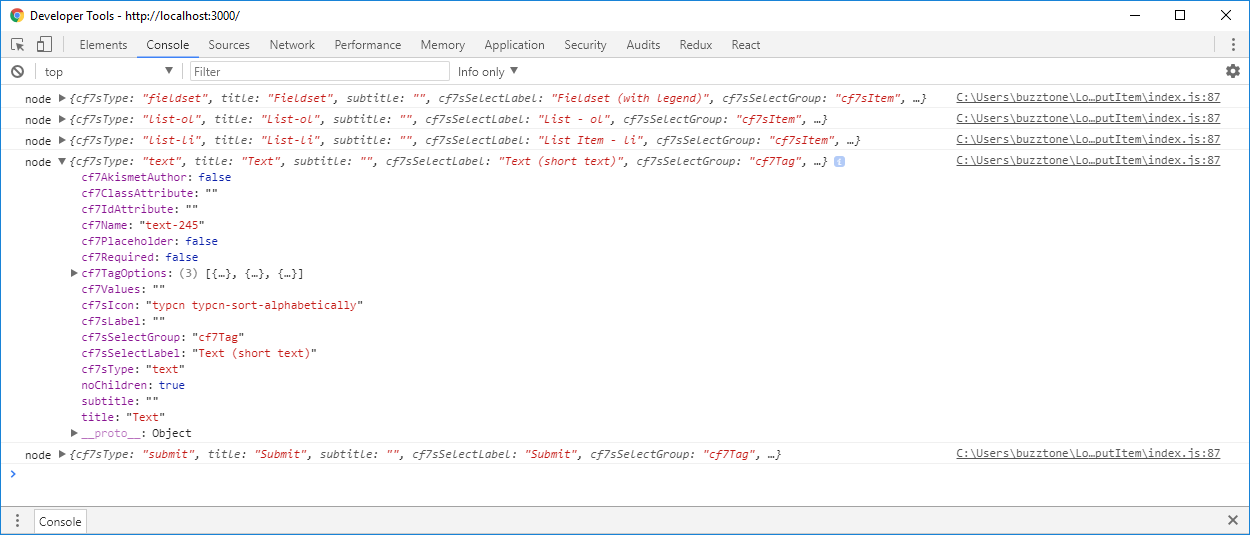
Task: Open index.js:87 source link for fieldset log
Action: (x=1088, y=98)
